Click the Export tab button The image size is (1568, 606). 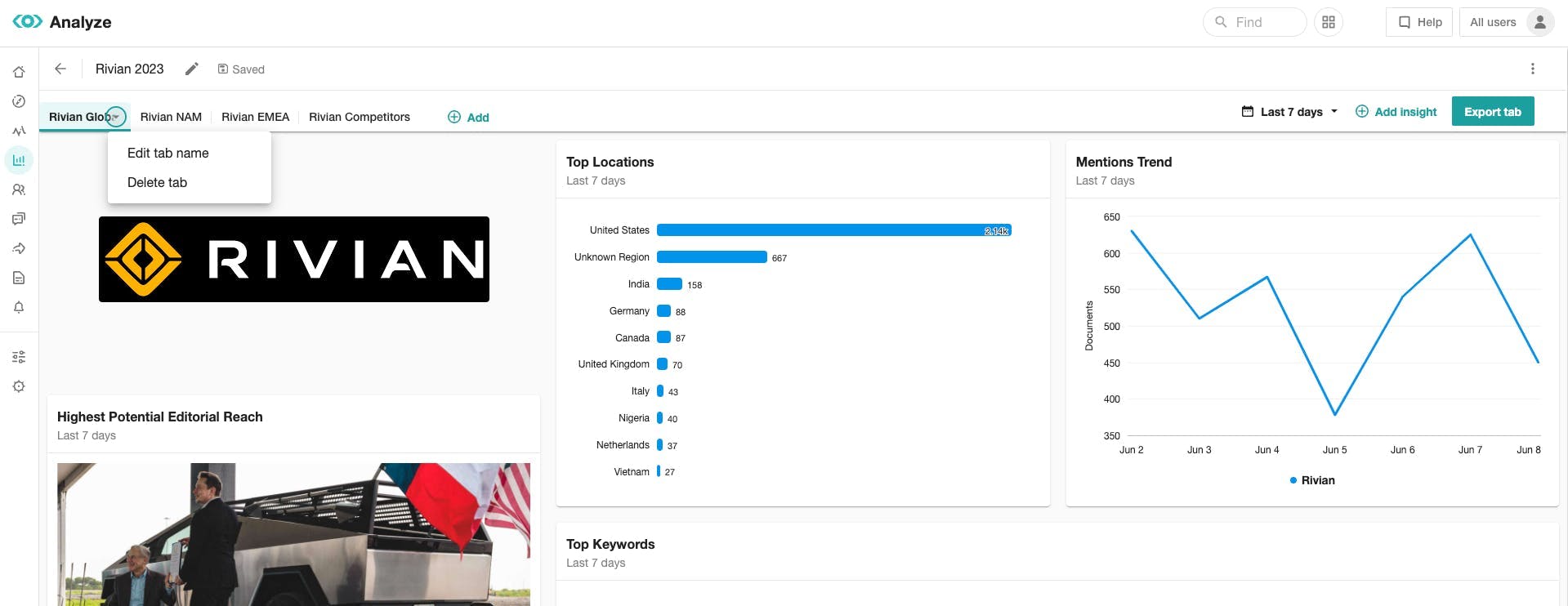click(x=1493, y=111)
